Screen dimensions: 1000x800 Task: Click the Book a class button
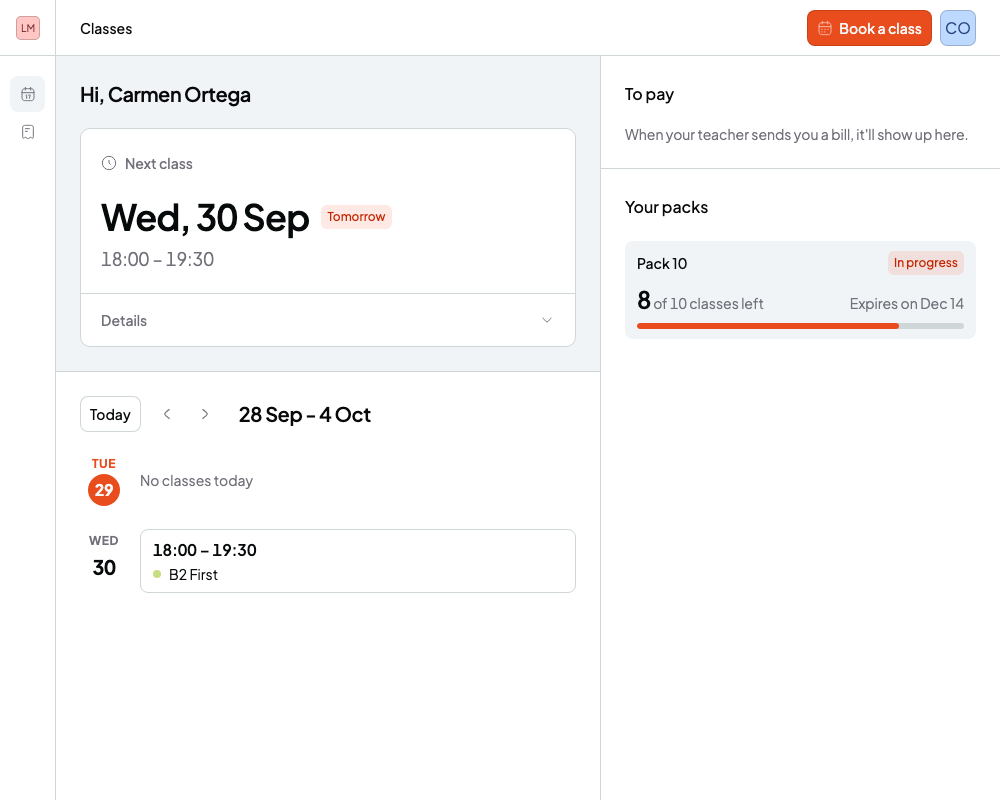coord(869,28)
